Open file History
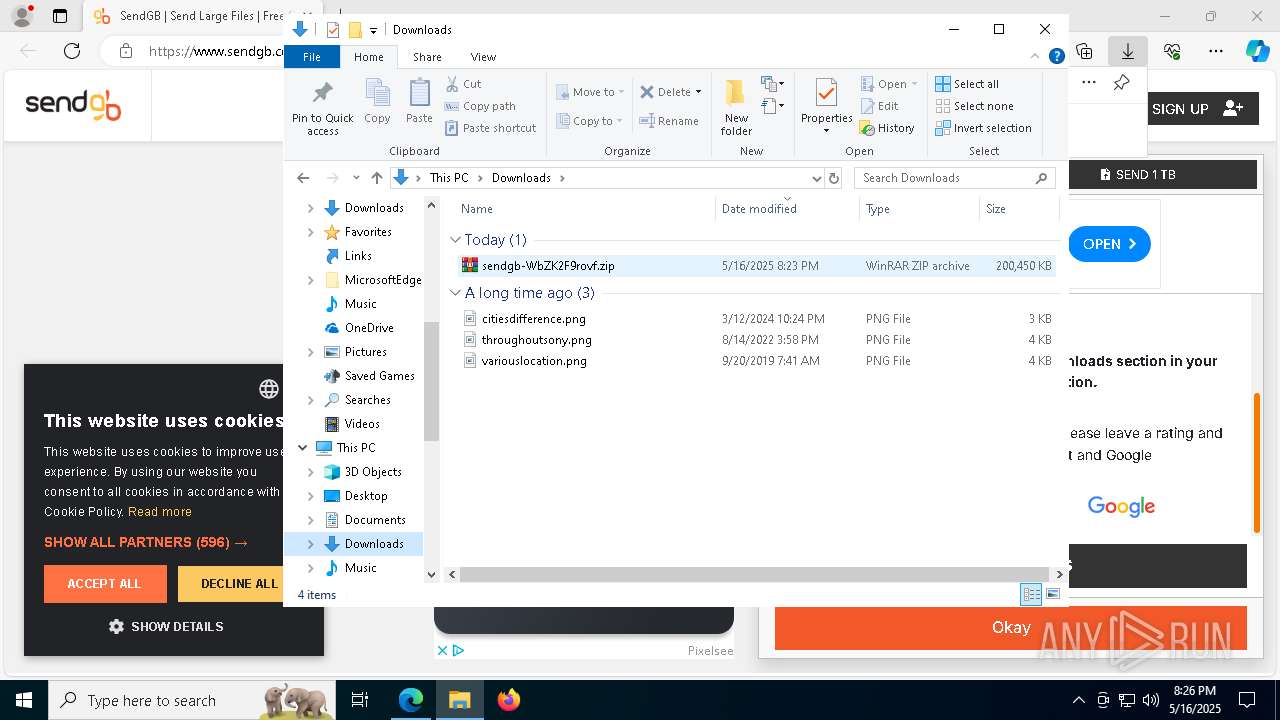Viewport: 1280px width, 720px height. coord(887,128)
